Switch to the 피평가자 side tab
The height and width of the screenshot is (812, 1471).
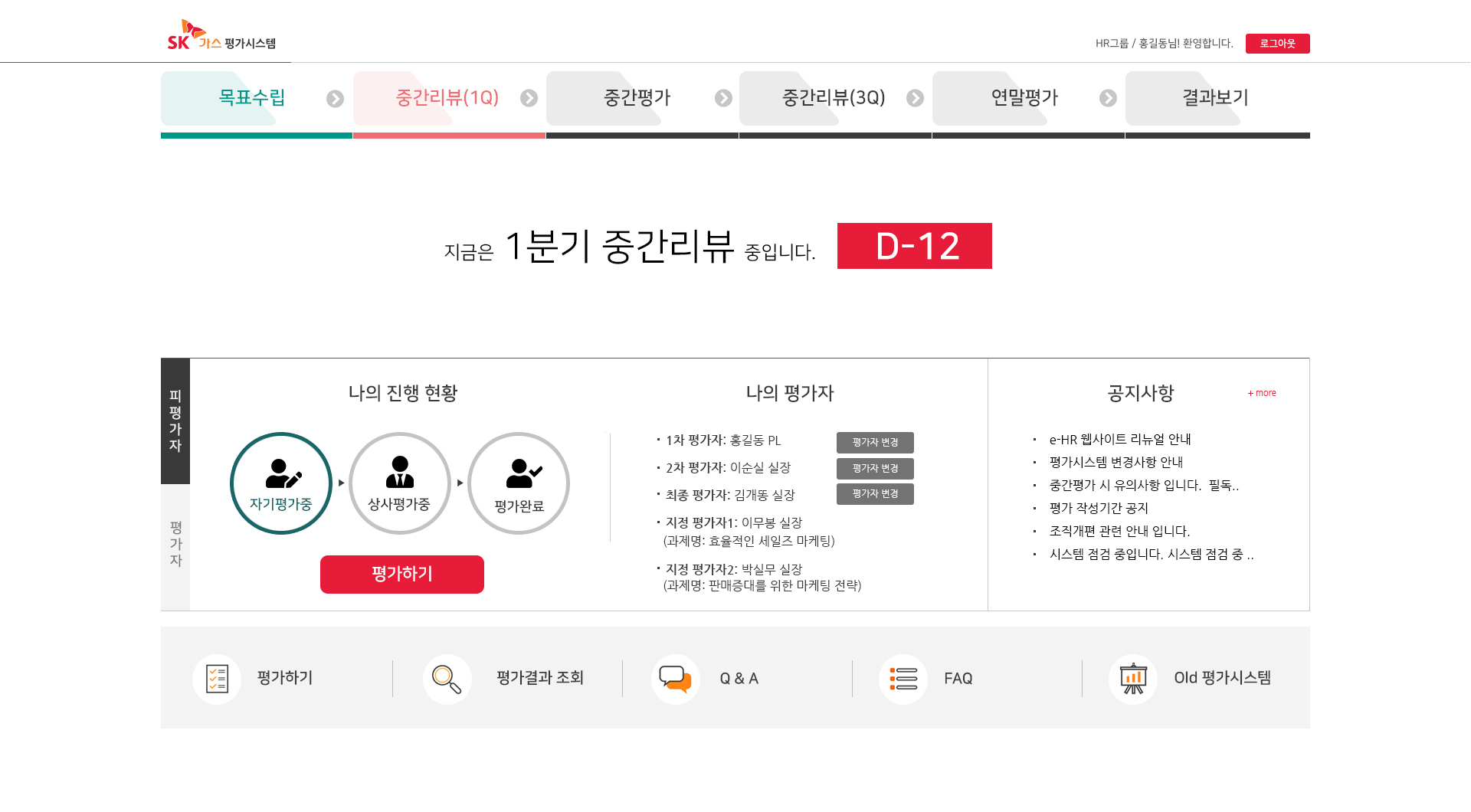(x=175, y=421)
